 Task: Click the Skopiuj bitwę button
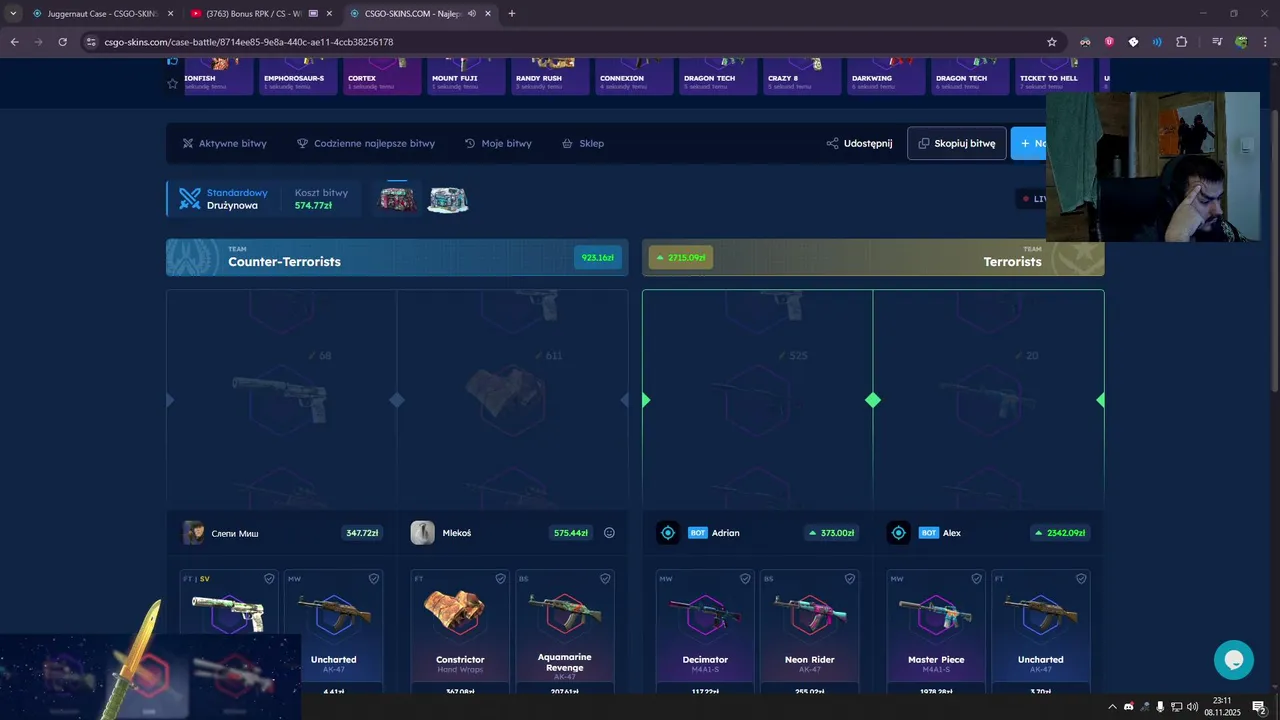pyautogui.click(x=957, y=143)
